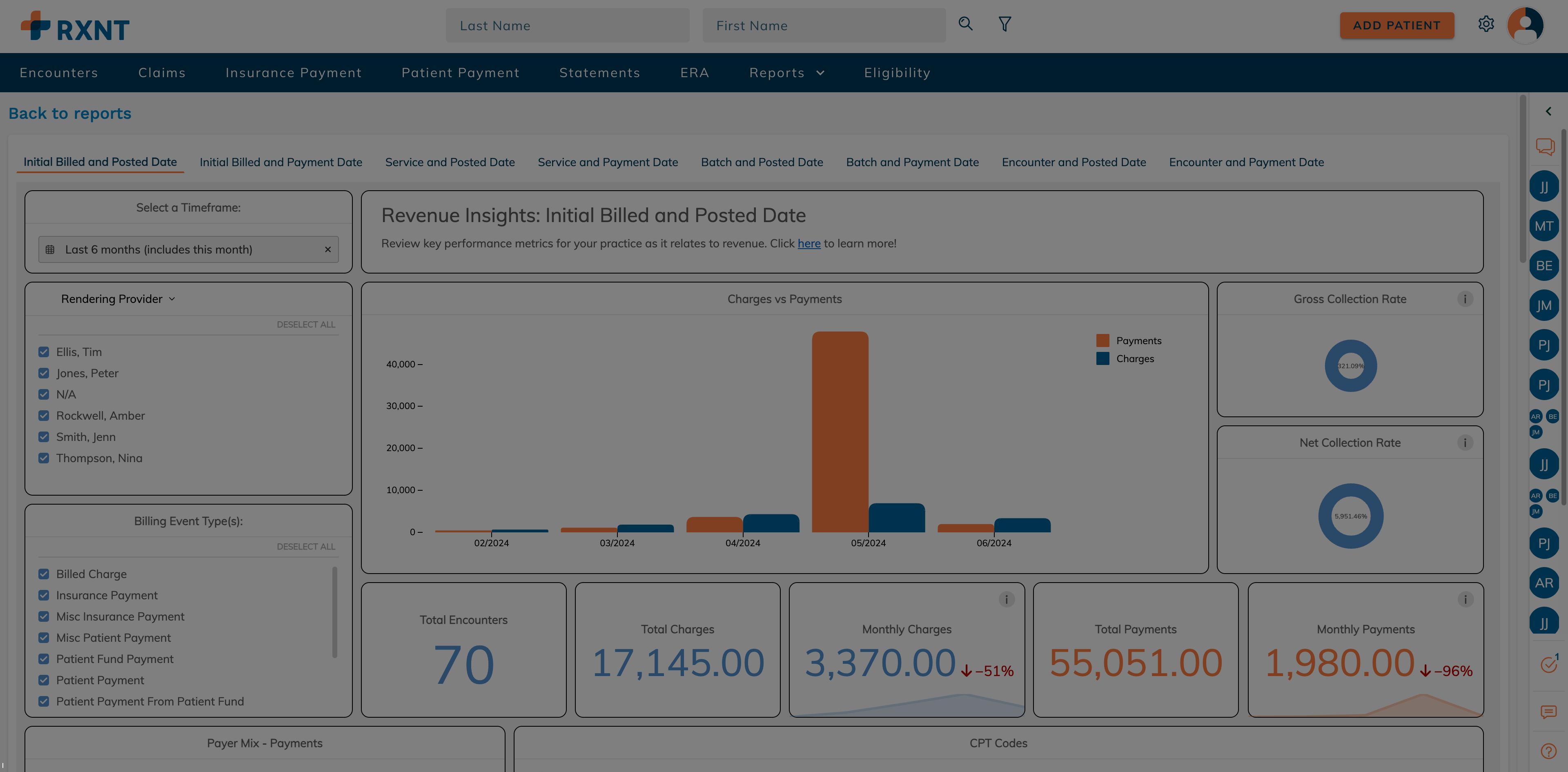The height and width of the screenshot is (772, 1568).
Task: Click the ADD PATIENT button
Action: click(1396, 26)
